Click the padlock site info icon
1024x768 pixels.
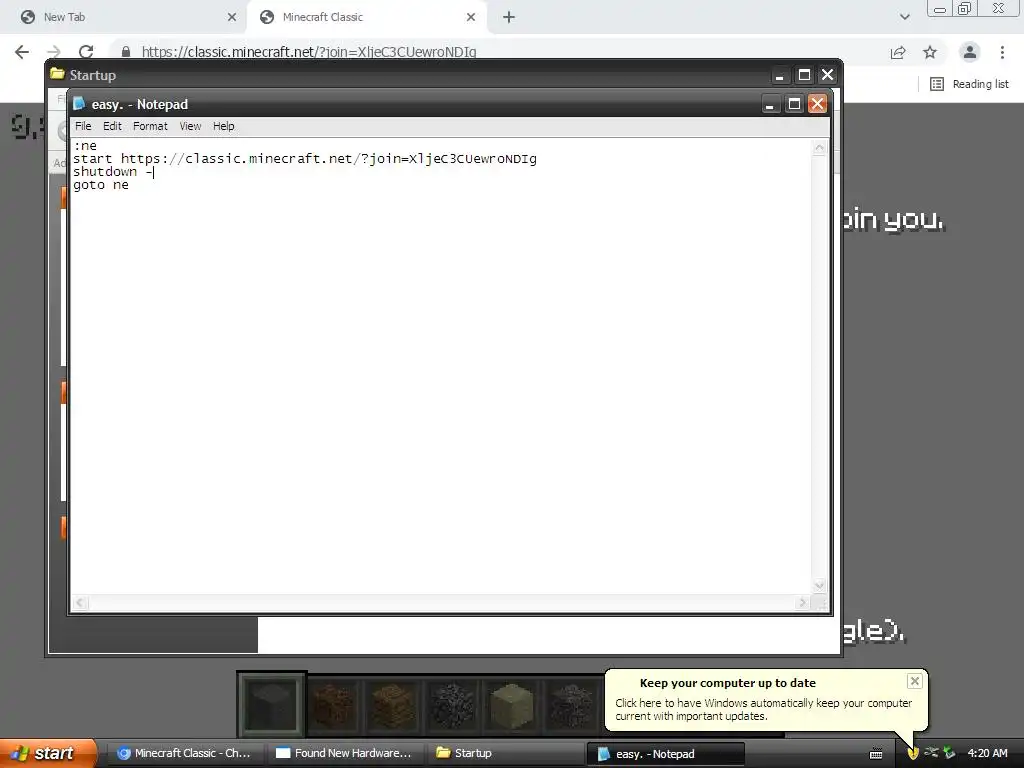(126, 52)
